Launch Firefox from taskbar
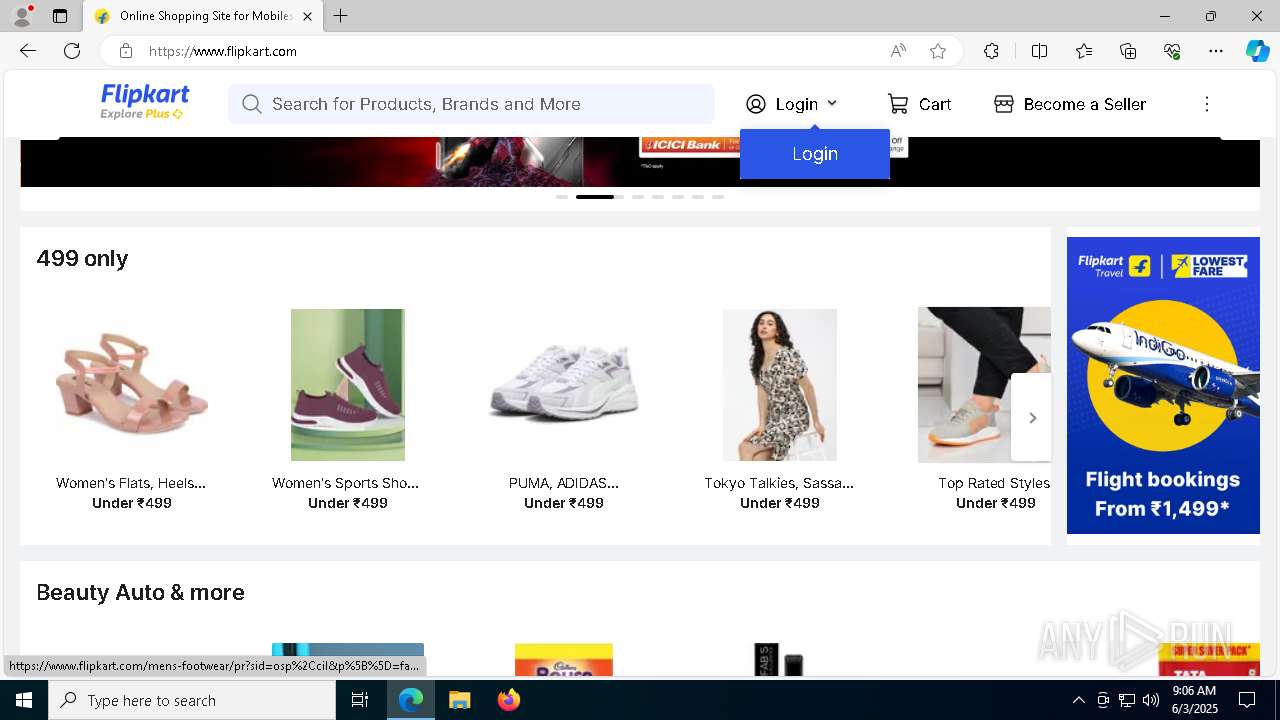The height and width of the screenshot is (720, 1280). [x=509, y=700]
